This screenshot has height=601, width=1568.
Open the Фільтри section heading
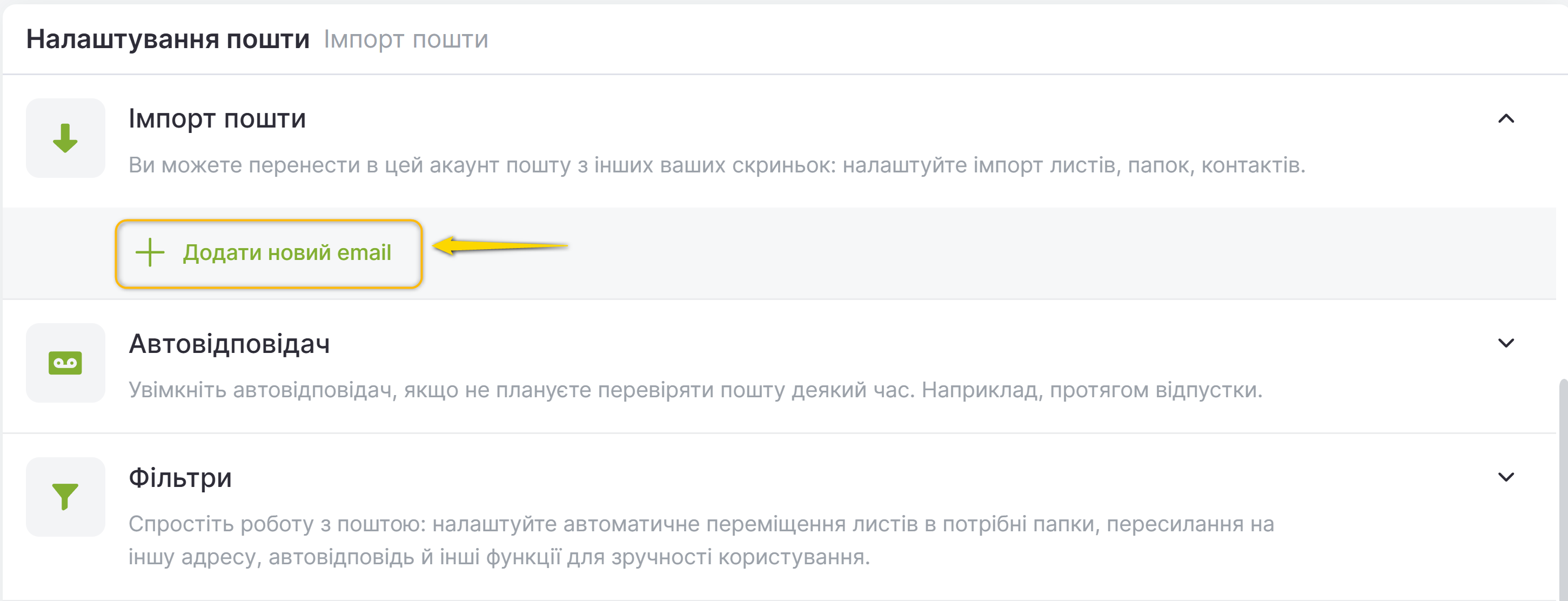tap(179, 478)
